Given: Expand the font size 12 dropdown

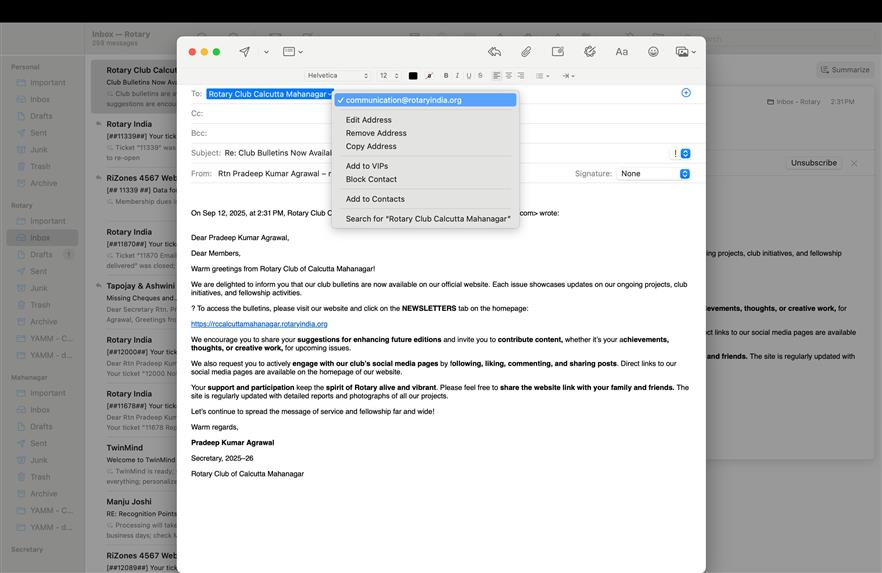Looking at the screenshot, I should (x=389, y=76).
